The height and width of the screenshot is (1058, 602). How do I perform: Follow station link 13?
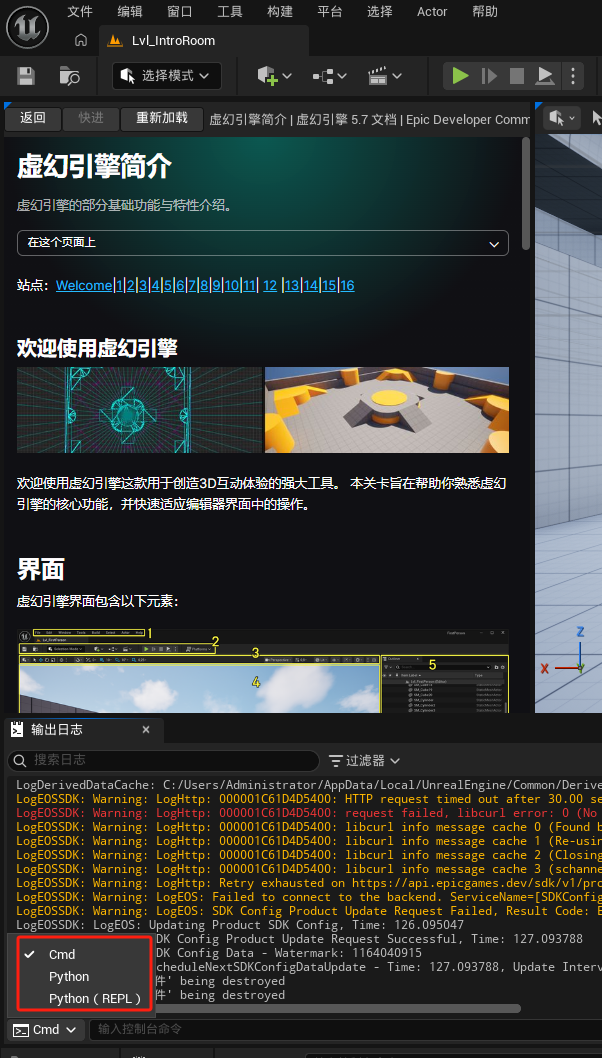click(x=292, y=285)
